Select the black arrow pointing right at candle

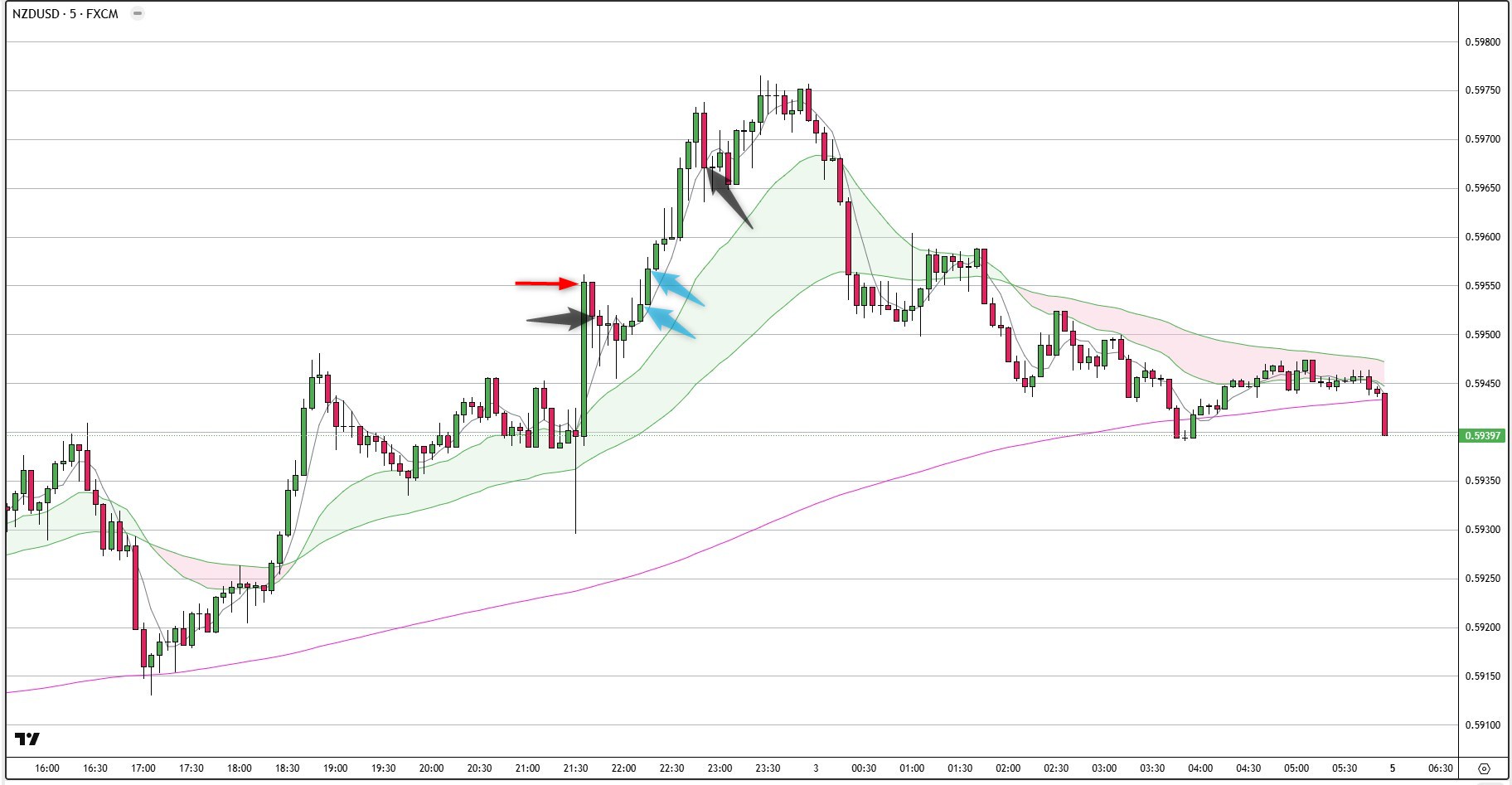pos(560,319)
